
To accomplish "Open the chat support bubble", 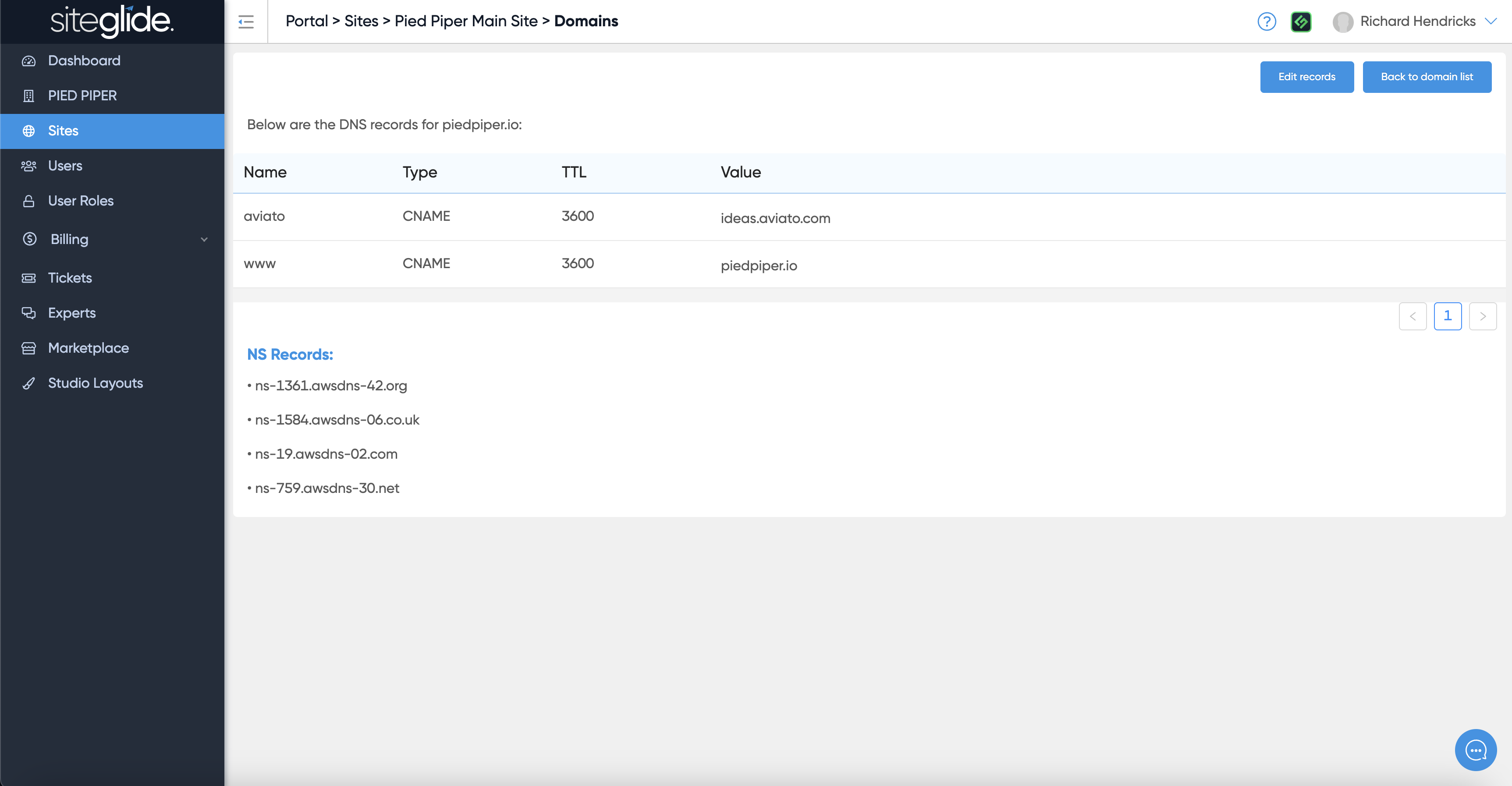I will point(1475,750).
